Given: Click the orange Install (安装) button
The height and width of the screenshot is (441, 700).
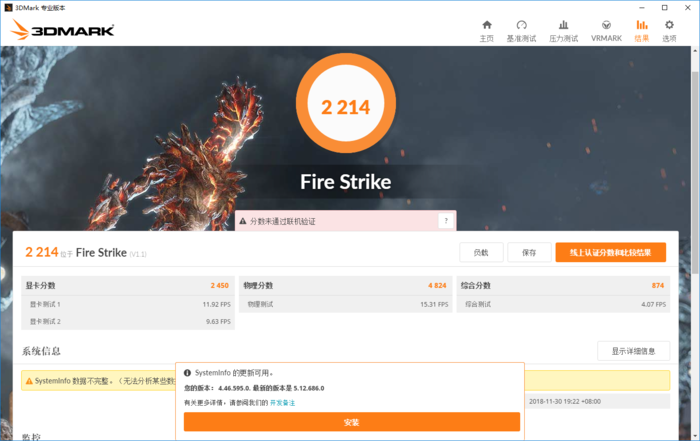Looking at the screenshot, I should pyautogui.click(x=352, y=422).
